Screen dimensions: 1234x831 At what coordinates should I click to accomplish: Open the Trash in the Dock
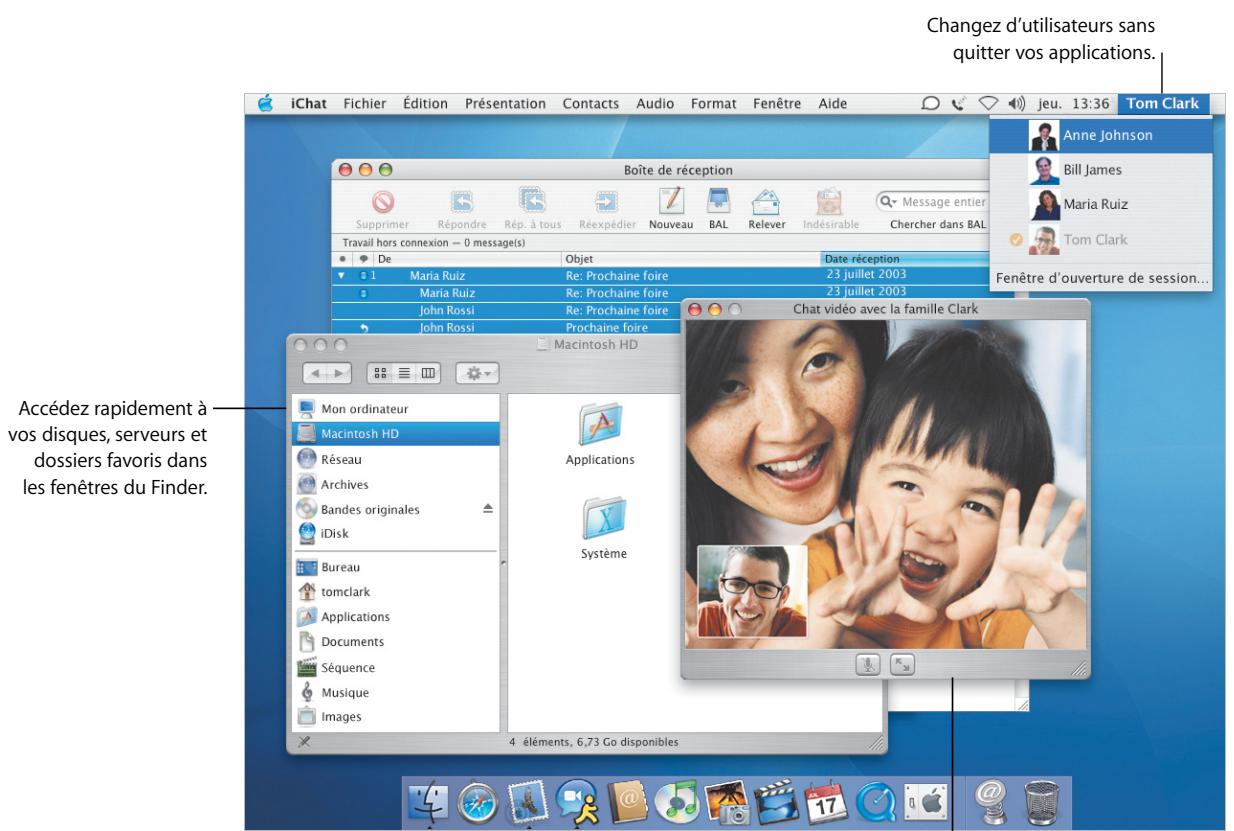[x=1043, y=801]
